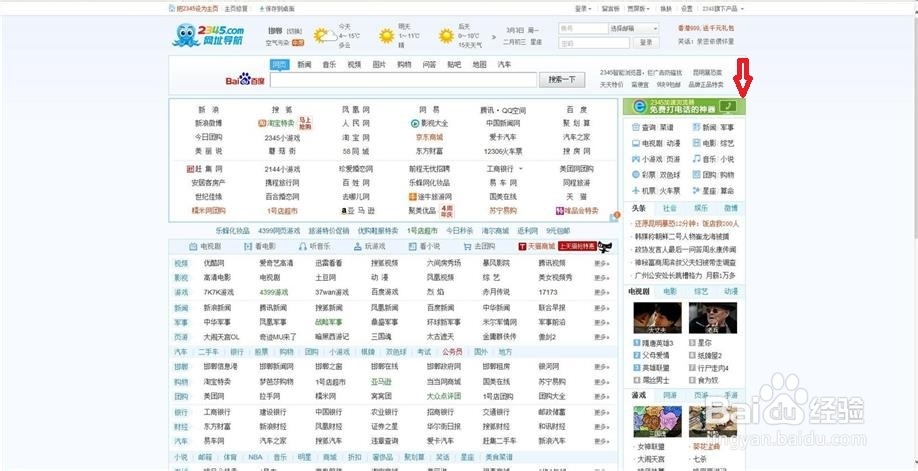Open the 优酷网 link

[x=214, y=264]
